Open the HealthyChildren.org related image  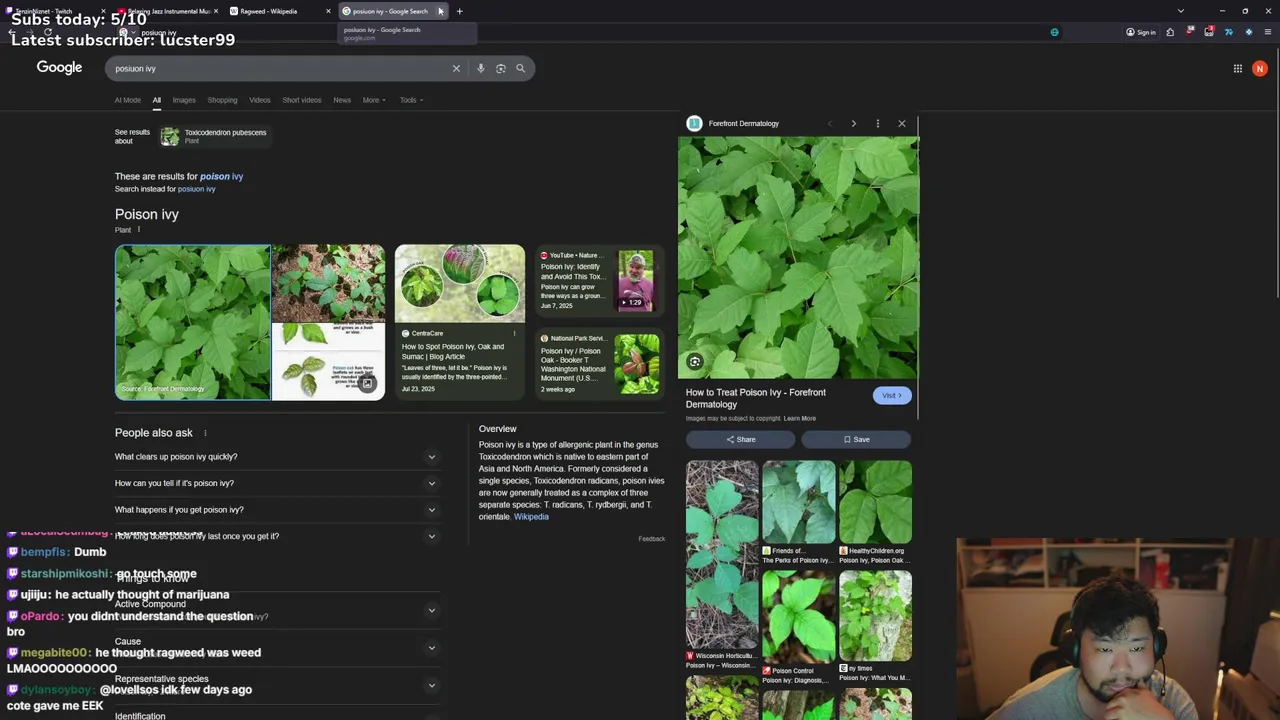[x=875, y=512]
